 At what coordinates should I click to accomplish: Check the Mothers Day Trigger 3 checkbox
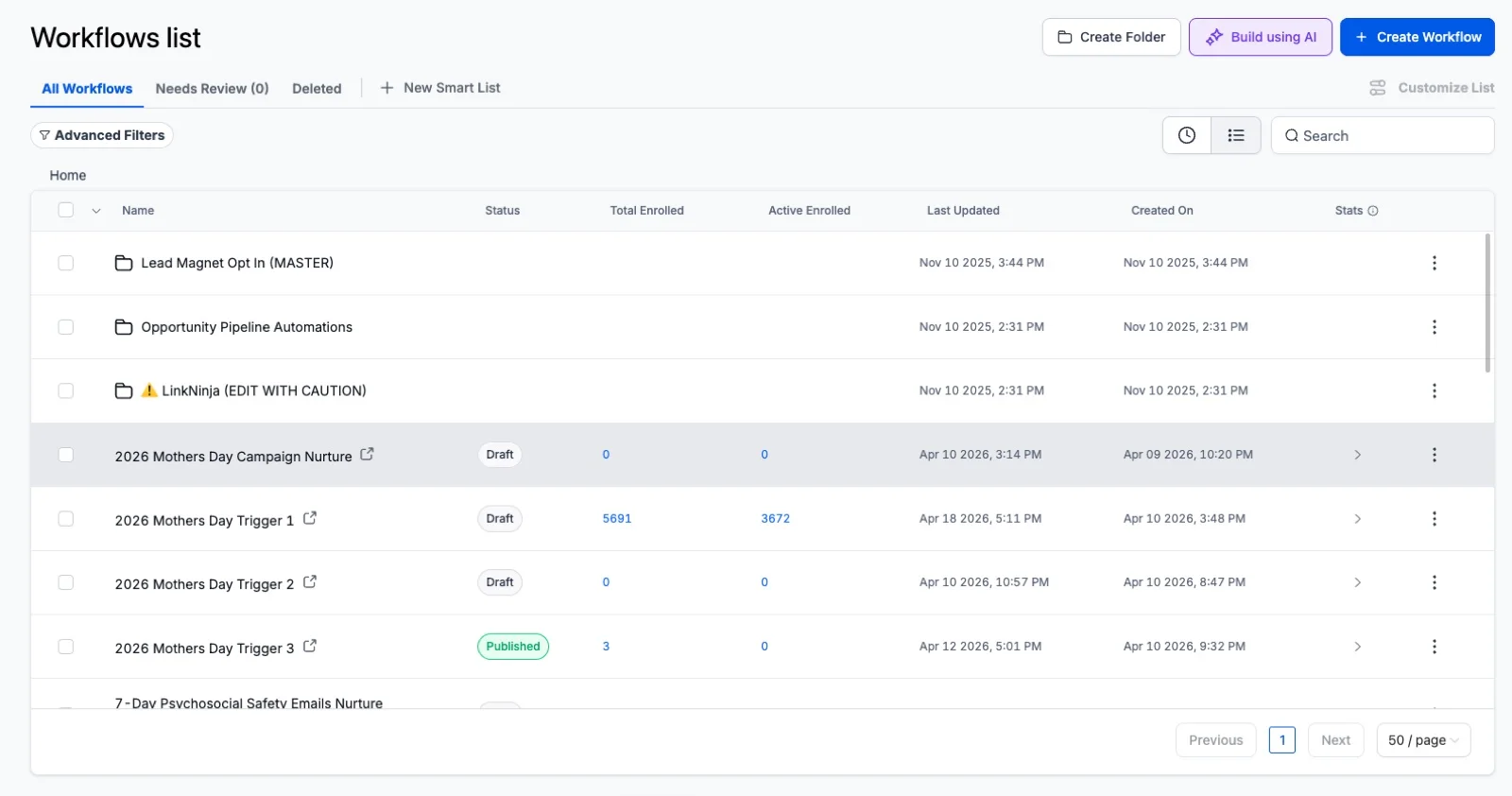pos(65,647)
